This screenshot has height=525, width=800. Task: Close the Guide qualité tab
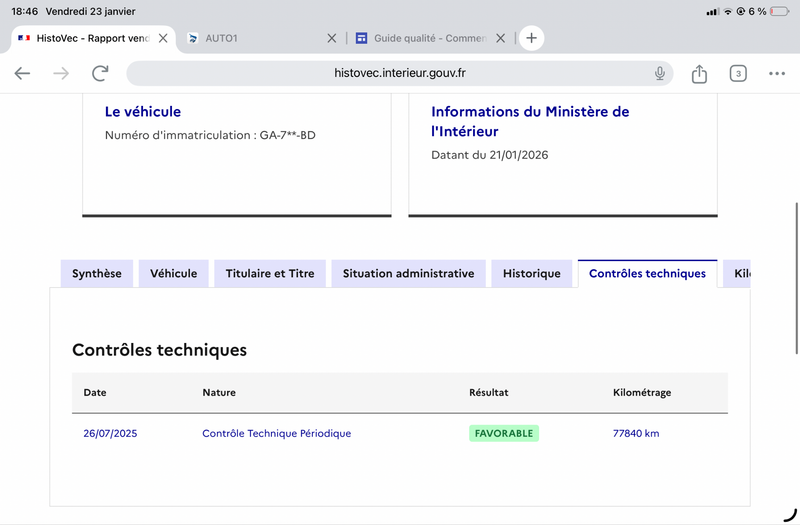coord(501,38)
